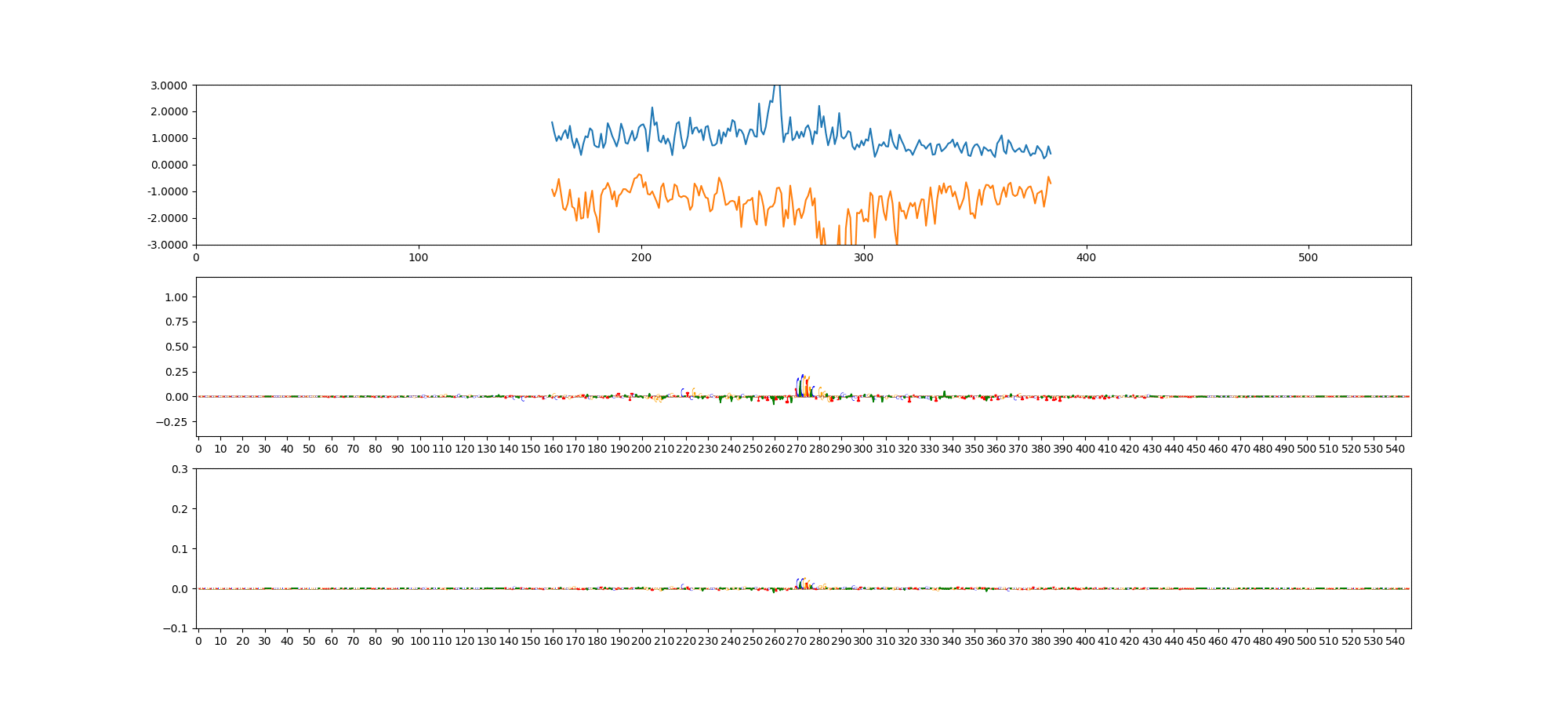The image size is (1568, 706).
Task: Click the "0.50" y-axis label in middle plot
Action: [176, 347]
